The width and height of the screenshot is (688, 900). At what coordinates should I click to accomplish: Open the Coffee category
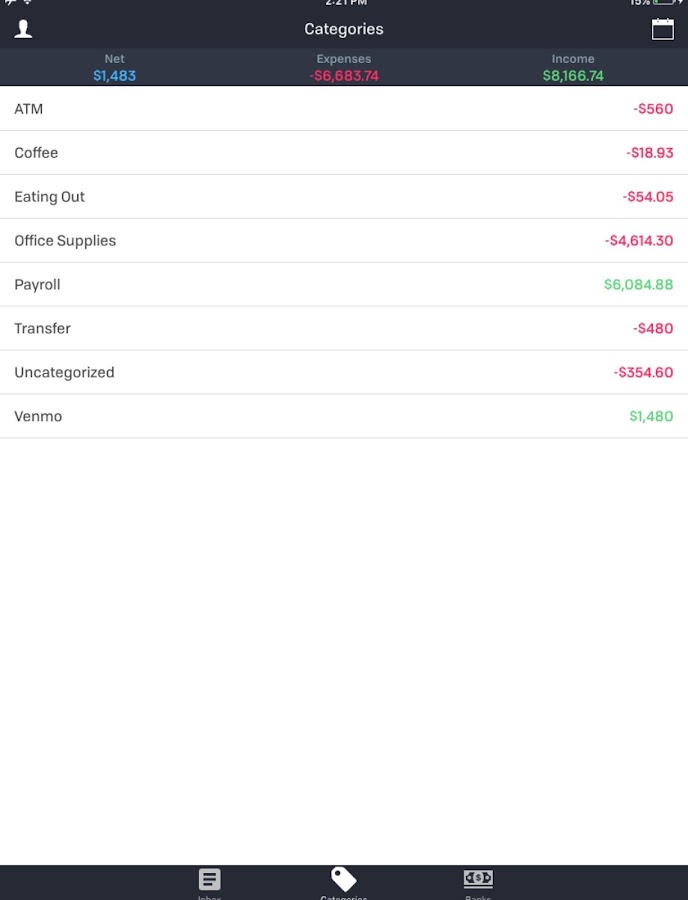point(344,153)
